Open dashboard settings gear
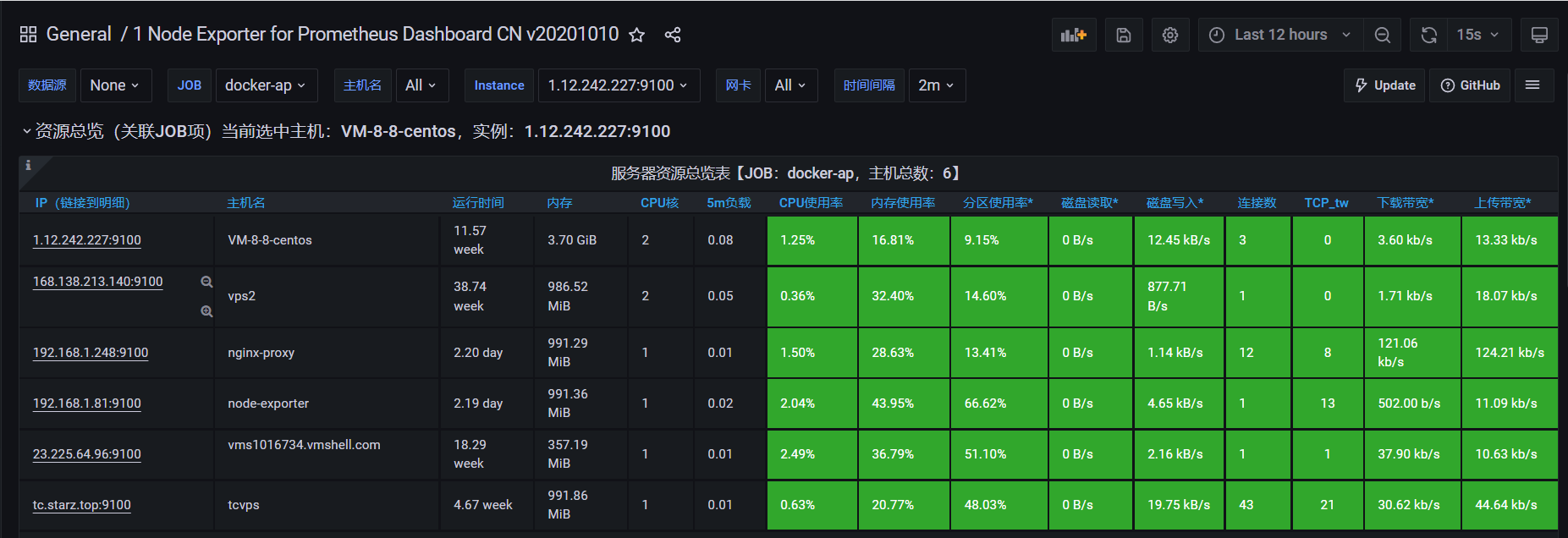Viewport: 1568px width, 538px height. point(1170,35)
